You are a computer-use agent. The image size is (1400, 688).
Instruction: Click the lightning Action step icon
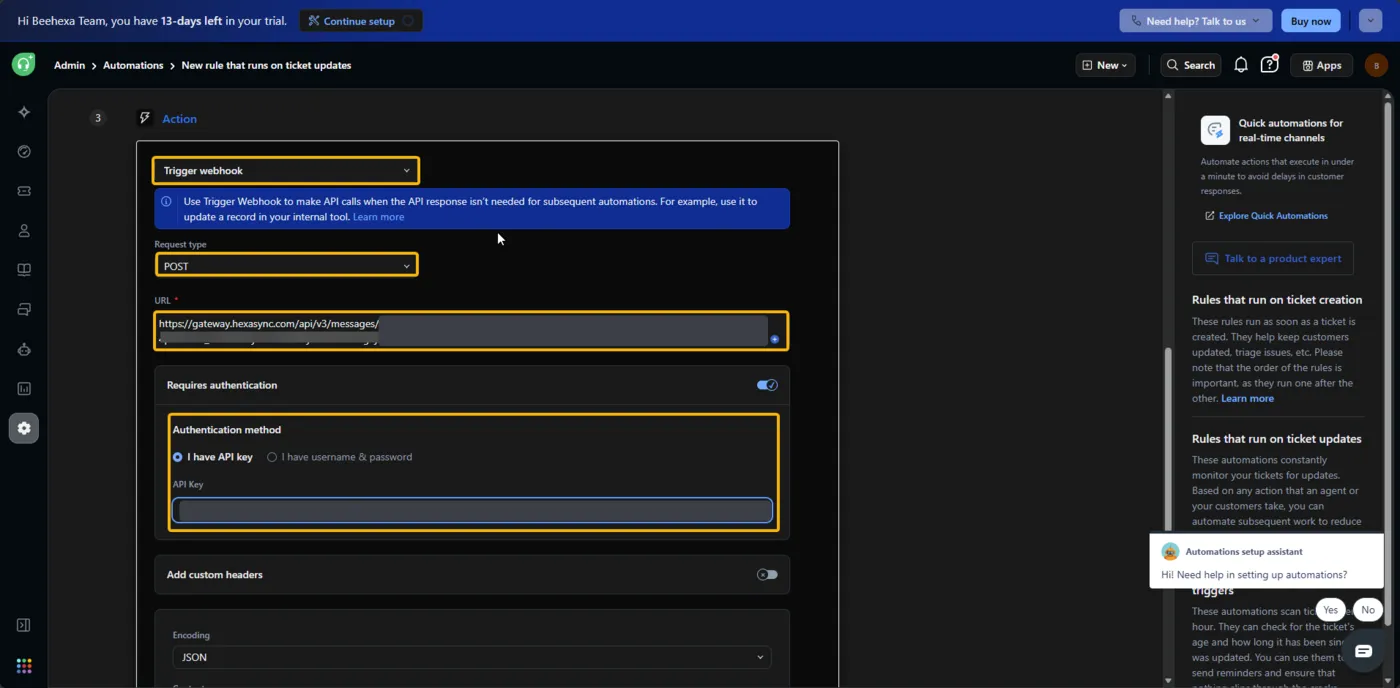coord(145,118)
